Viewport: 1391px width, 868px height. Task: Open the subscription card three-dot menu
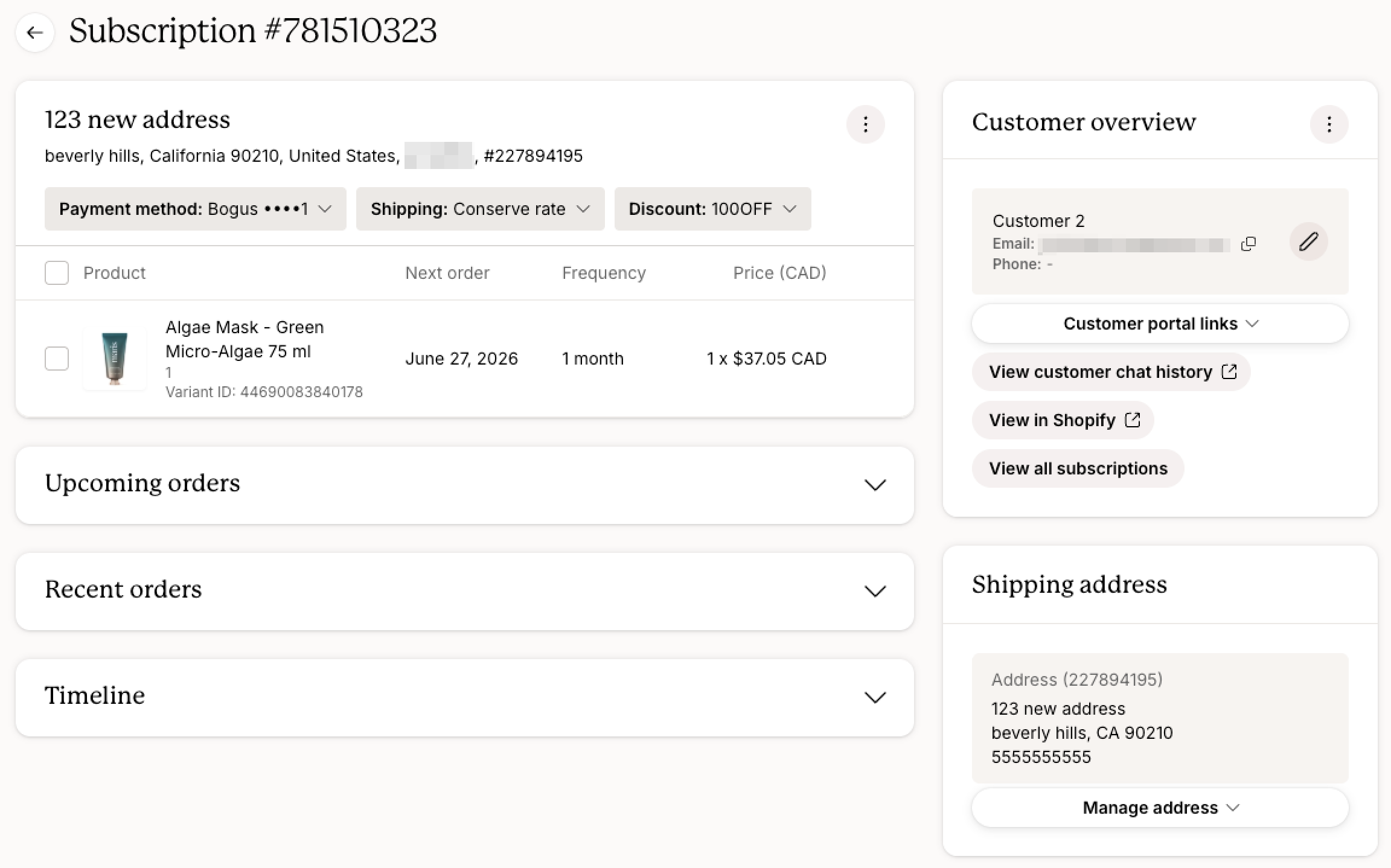tap(865, 124)
